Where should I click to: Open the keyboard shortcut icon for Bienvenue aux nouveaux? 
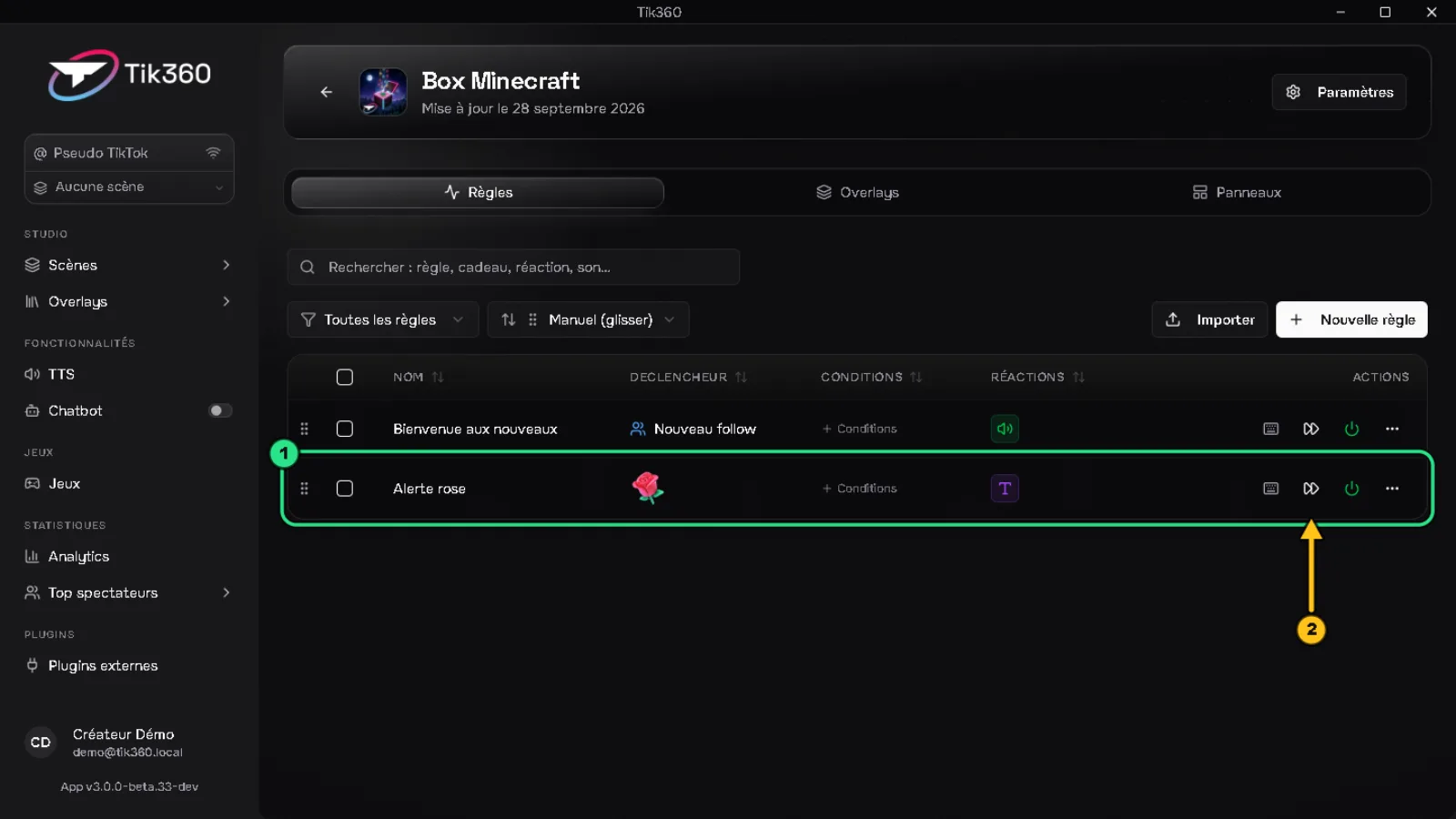point(1271,429)
